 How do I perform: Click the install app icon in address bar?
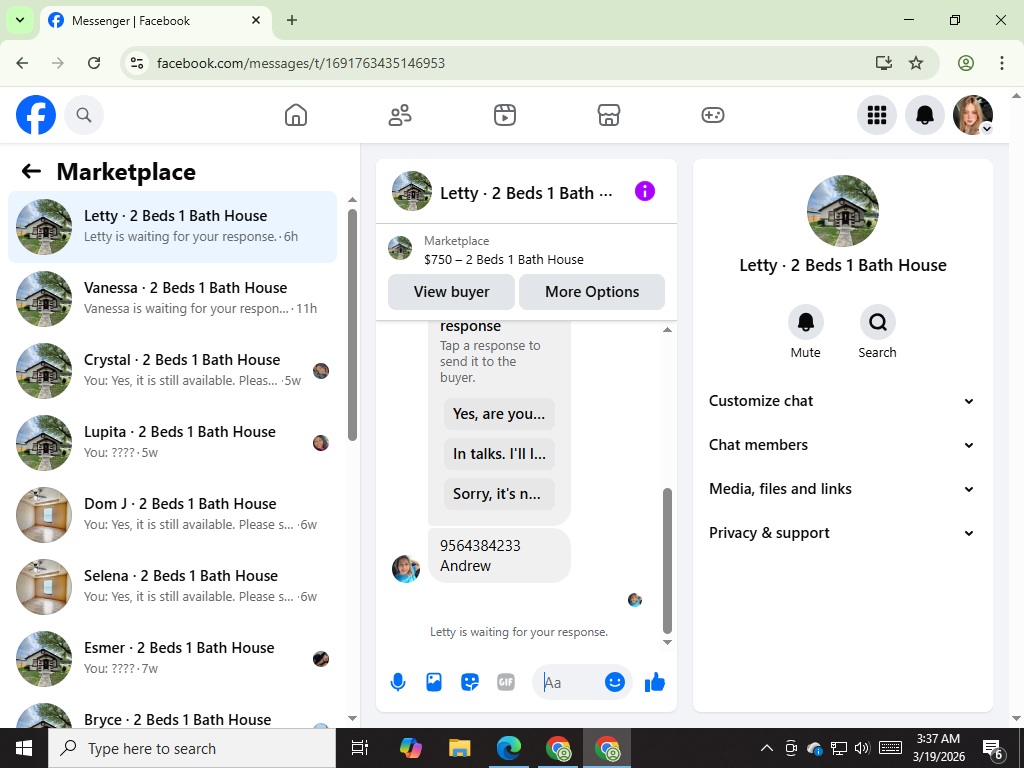coord(884,63)
